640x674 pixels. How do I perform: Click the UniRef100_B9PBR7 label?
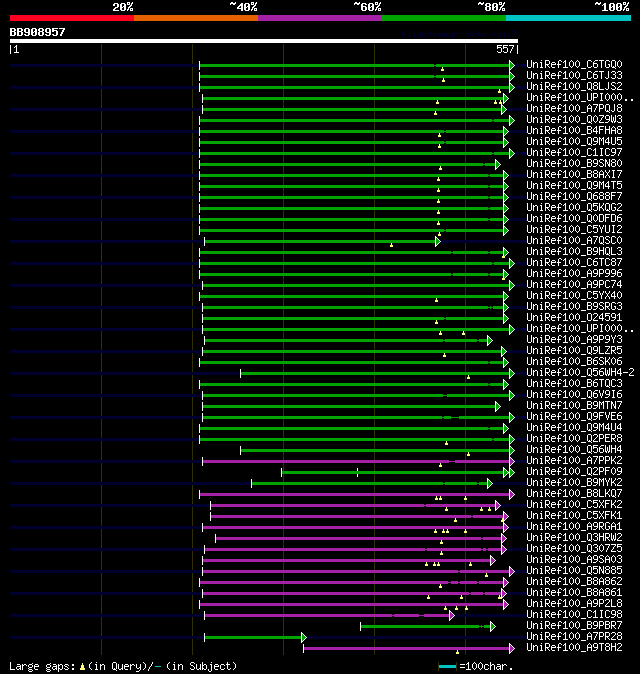pyautogui.click(x=574, y=626)
